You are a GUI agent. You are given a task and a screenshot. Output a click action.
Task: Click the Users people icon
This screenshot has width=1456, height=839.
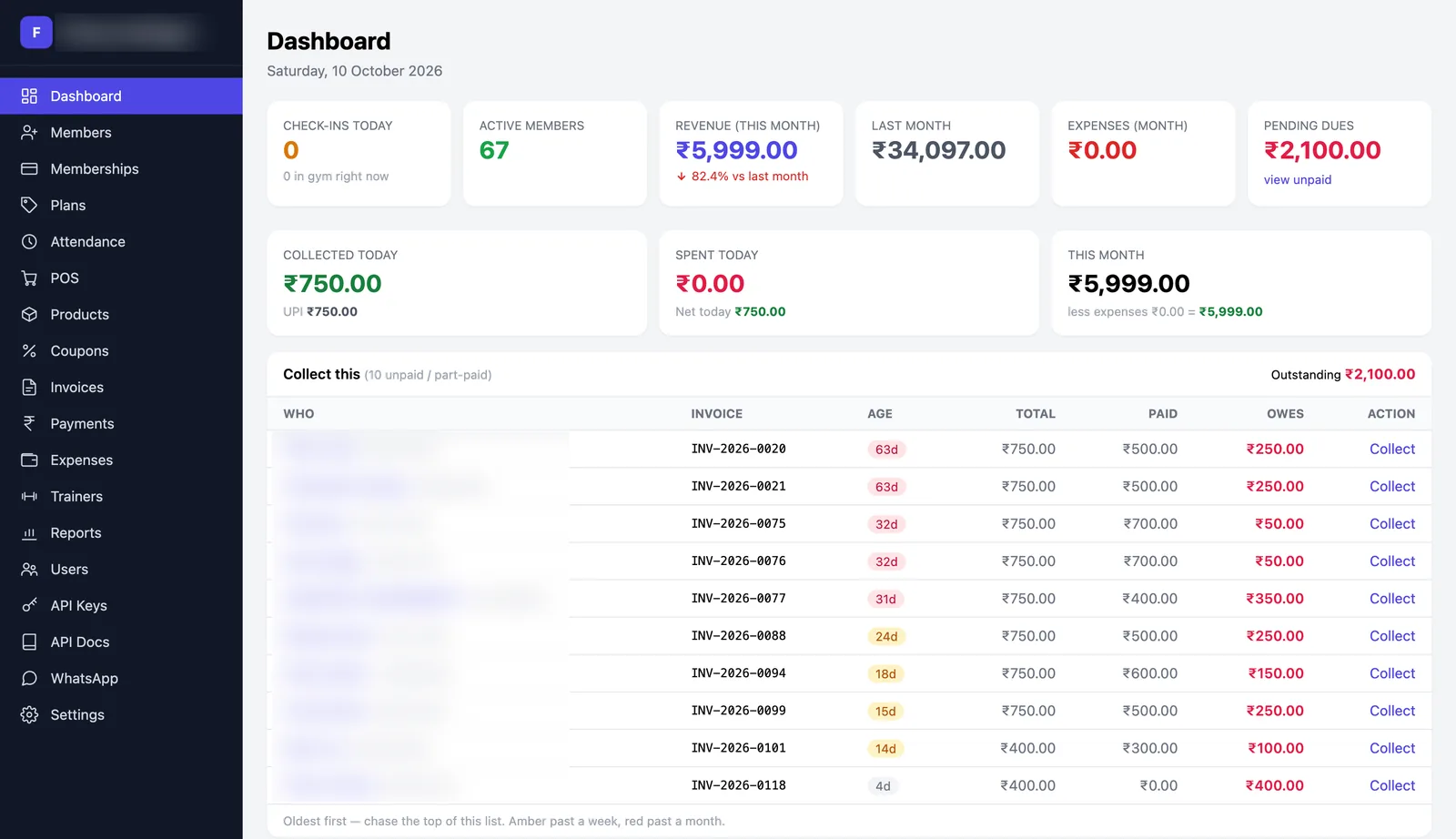click(29, 569)
